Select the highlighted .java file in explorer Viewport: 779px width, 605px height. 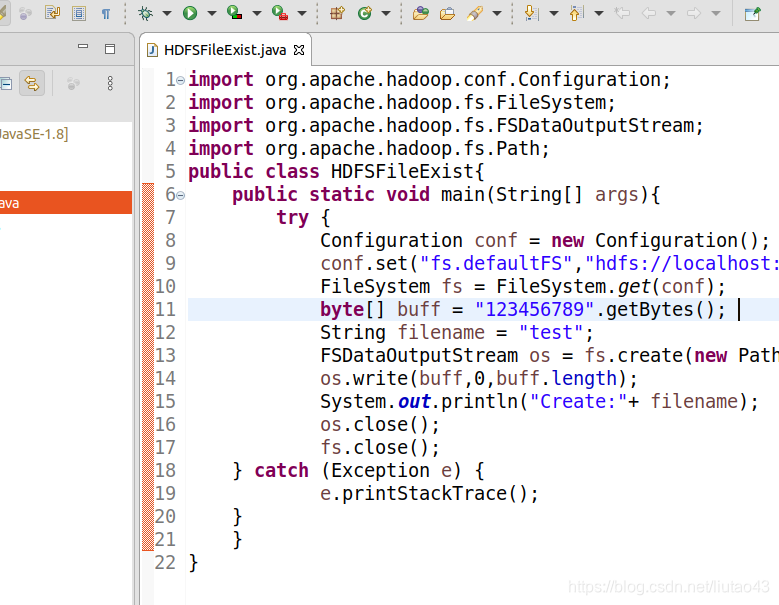pyautogui.click(x=66, y=203)
